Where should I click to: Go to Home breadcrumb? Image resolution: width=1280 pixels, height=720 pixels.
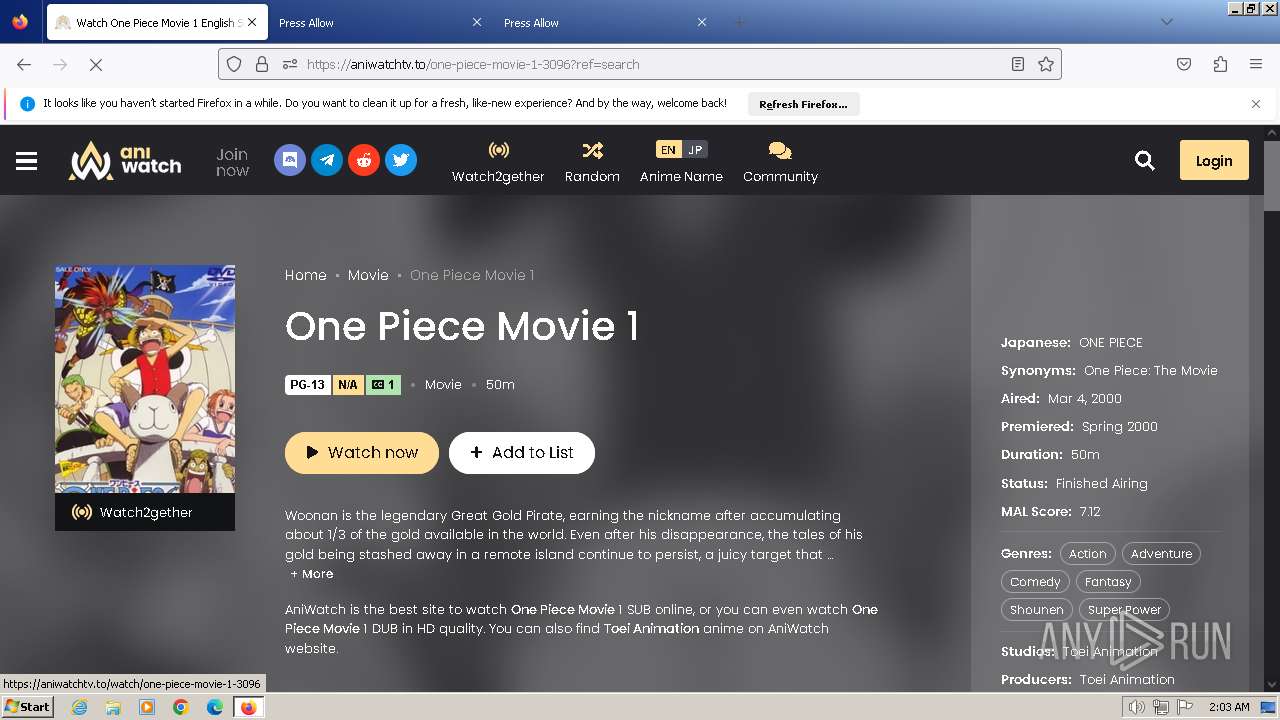[x=306, y=275]
